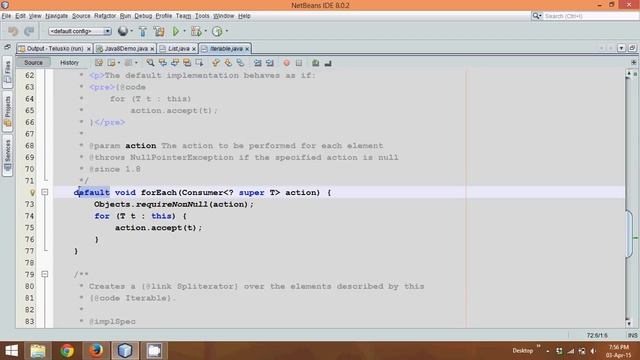Open the Tools menu
Image resolution: width=640 pixels, height=360 pixels.
tap(202, 16)
